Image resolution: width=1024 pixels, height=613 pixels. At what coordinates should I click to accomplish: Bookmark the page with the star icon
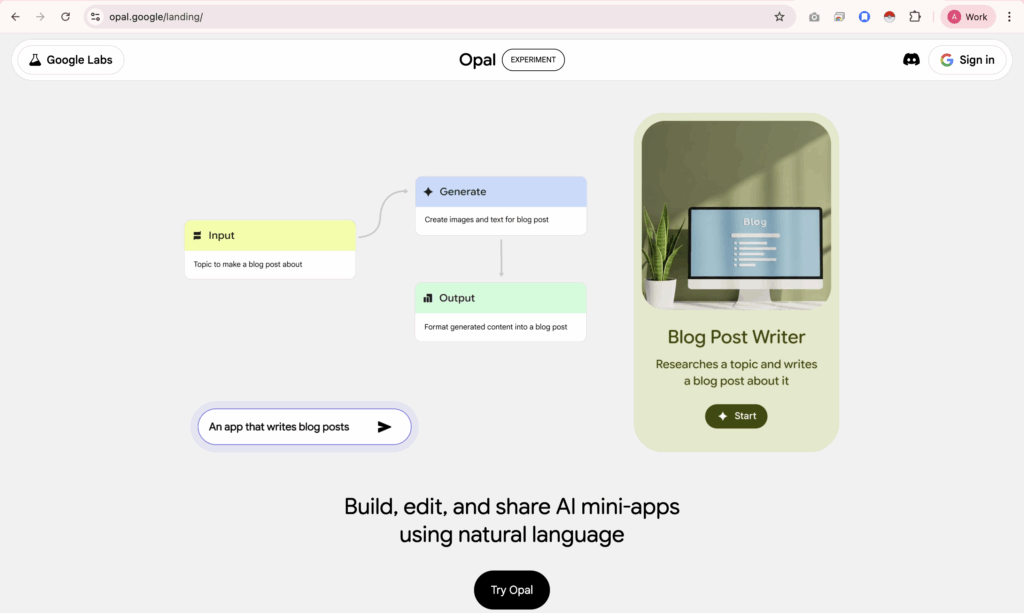click(779, 16)
